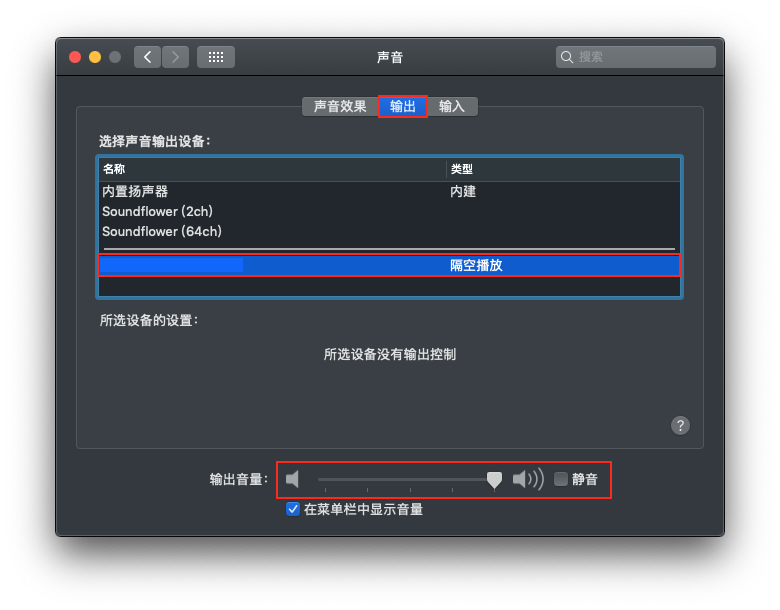Open the 输入 tab
This screenshot has height=610, width=780.
pyautogui.click(x=452, y=106)
